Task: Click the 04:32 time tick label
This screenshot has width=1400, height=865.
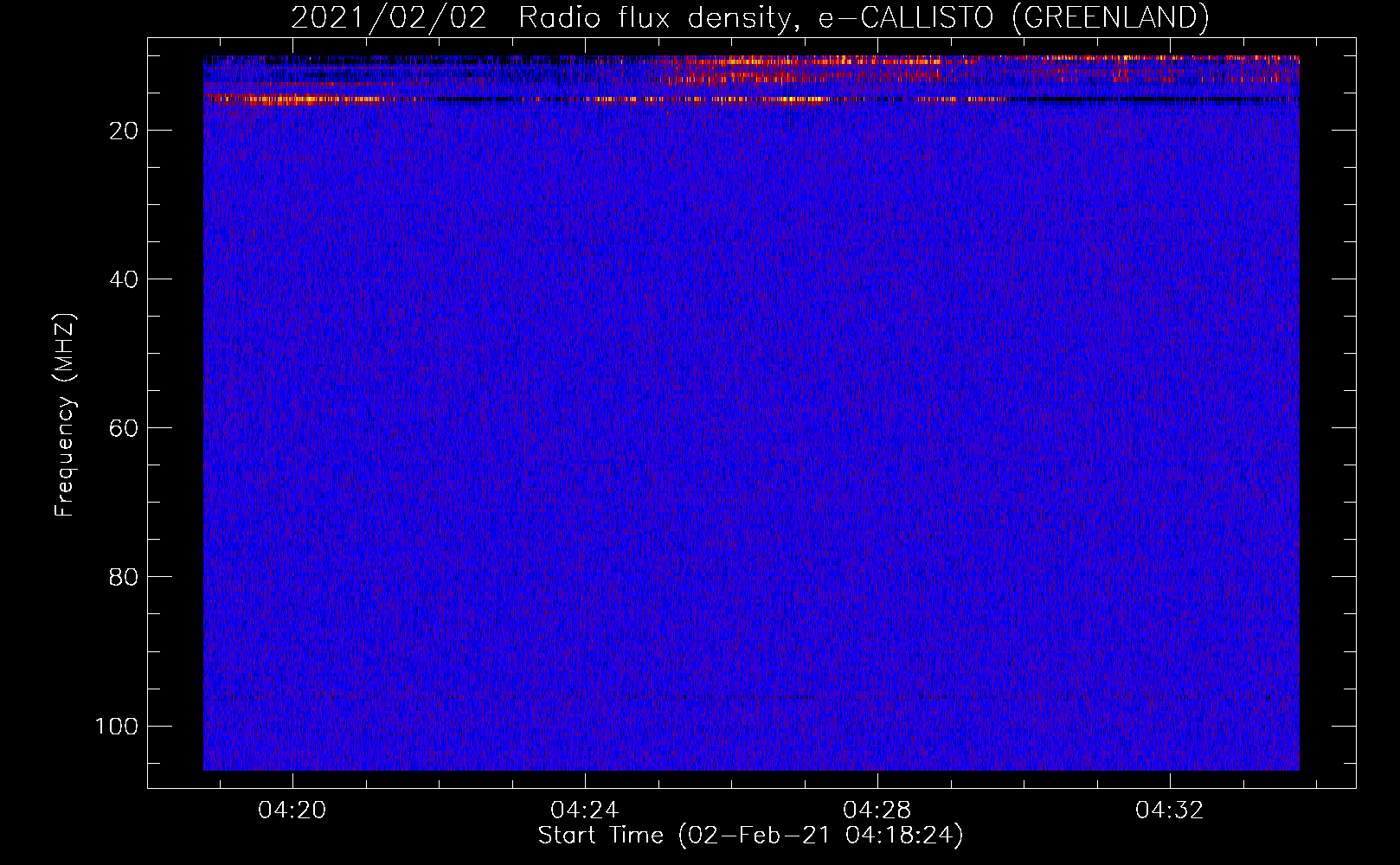Action: click(x=1170, y=811)
